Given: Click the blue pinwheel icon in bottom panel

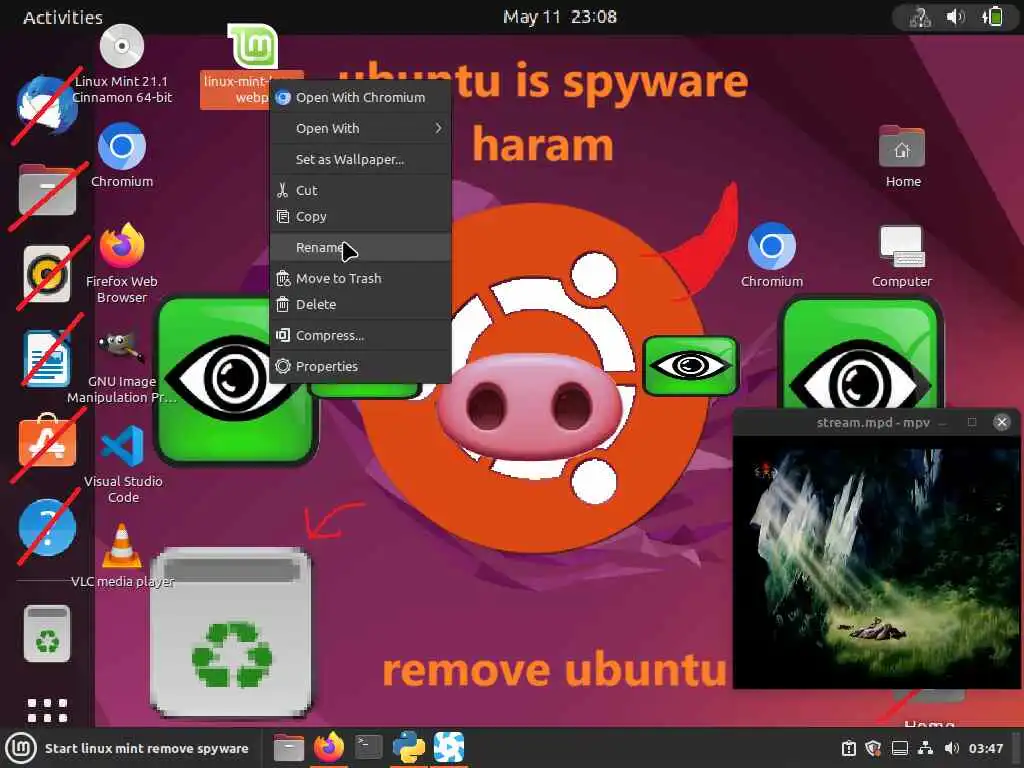Looking at the screenshot, I should [449, 747].
